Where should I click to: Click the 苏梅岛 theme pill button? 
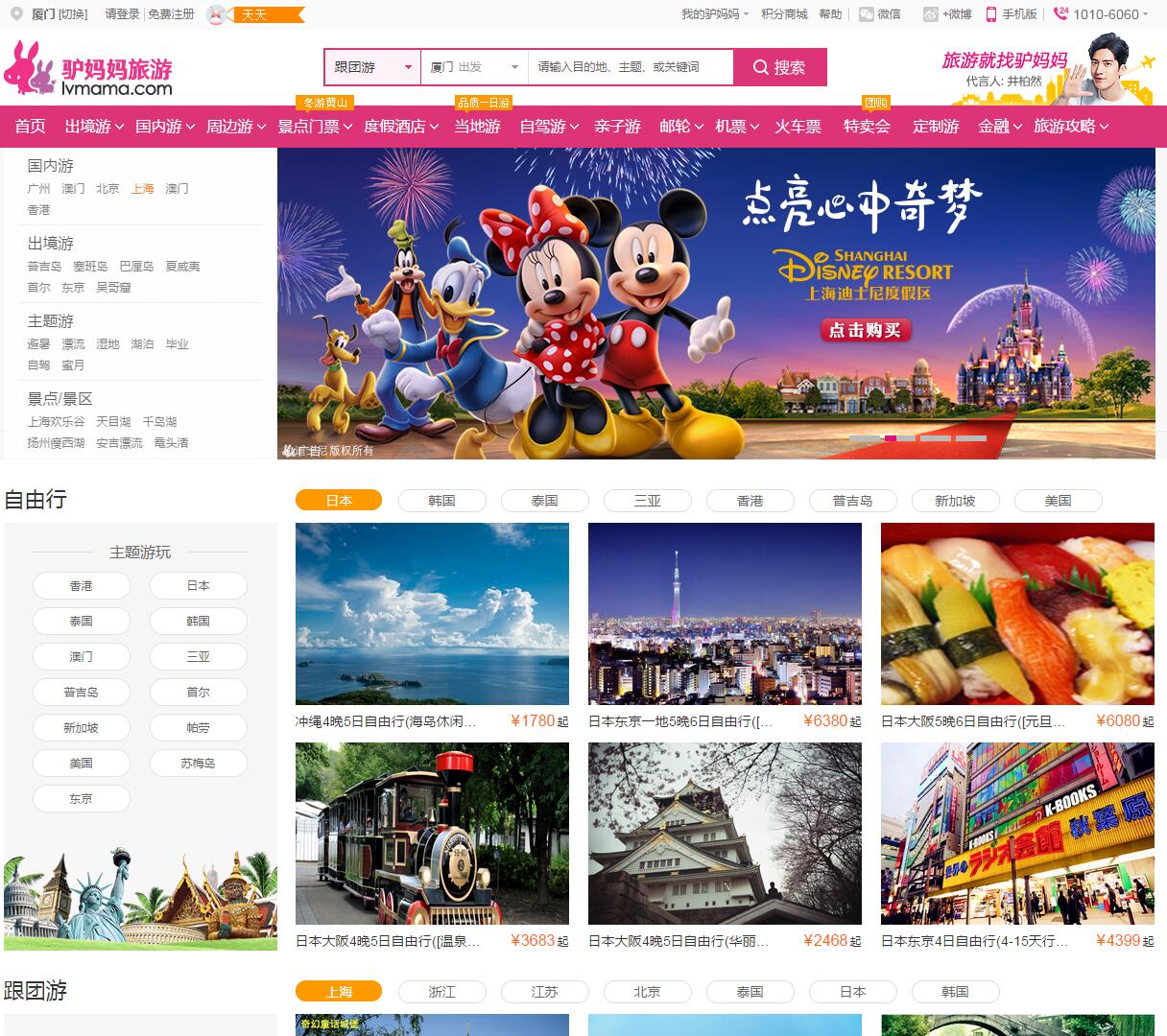coord(198,764)
